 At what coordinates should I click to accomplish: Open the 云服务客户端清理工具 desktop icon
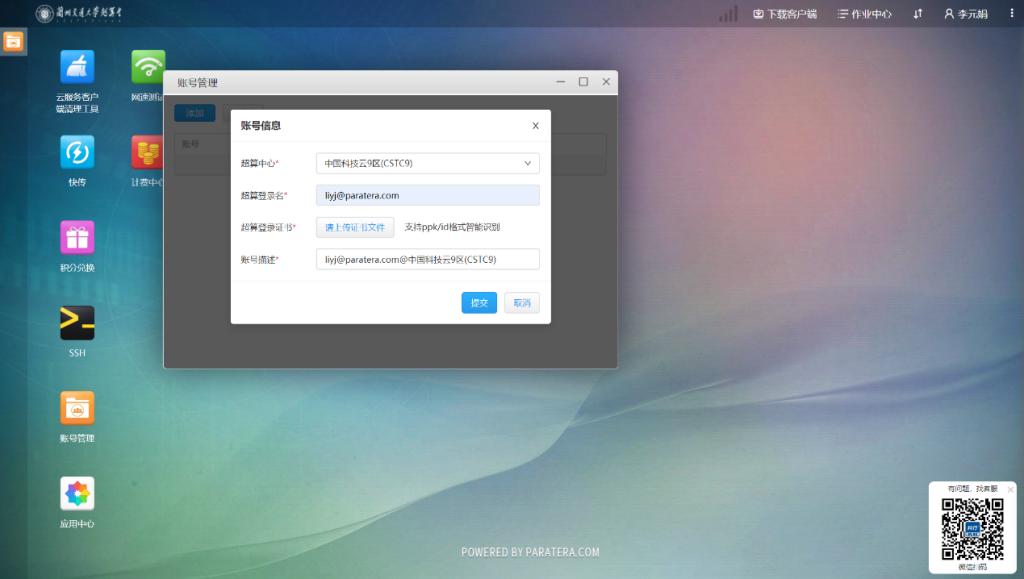tap(77, 68)
